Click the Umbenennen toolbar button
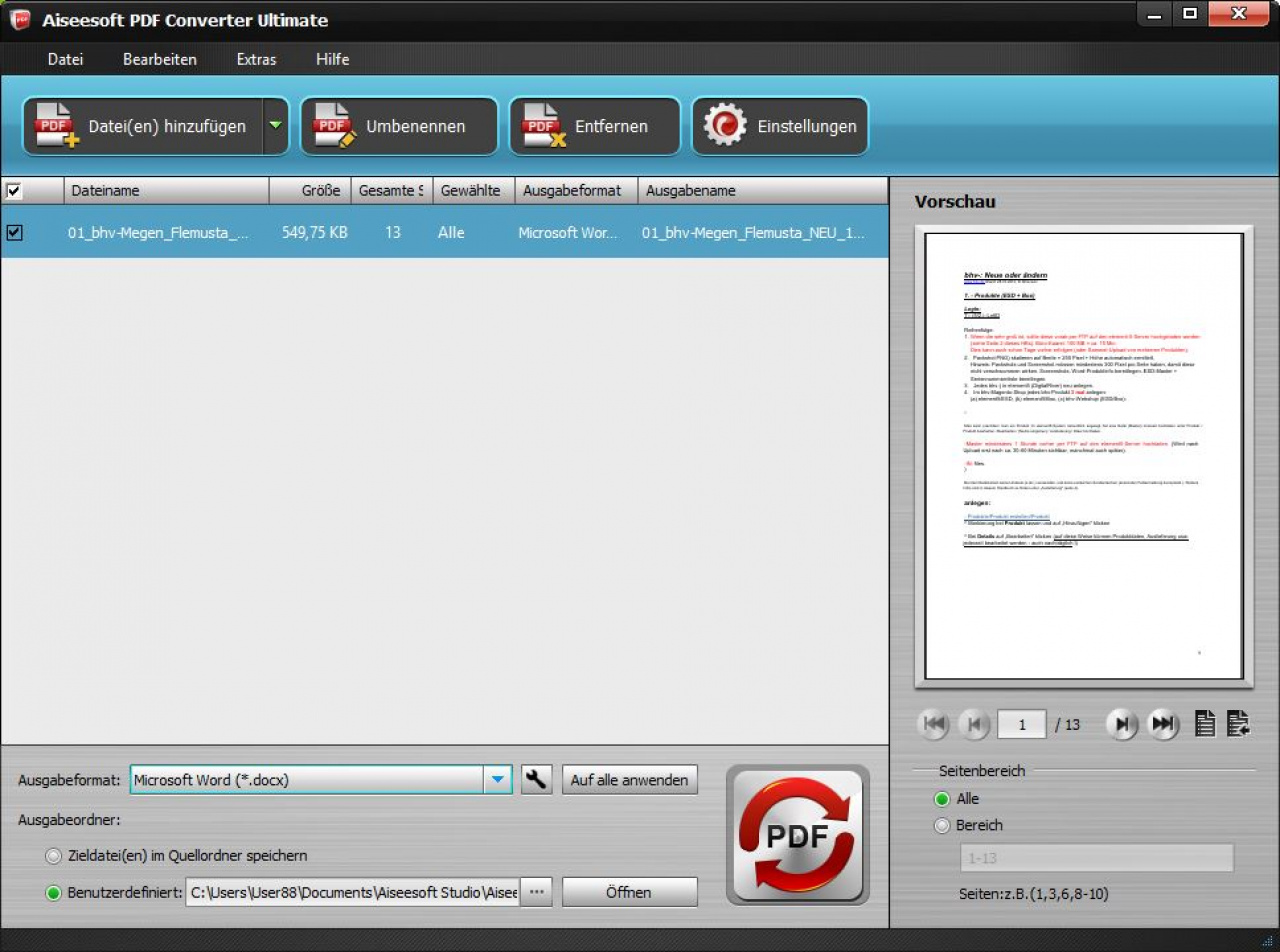This screenshot has height=952, width=1280. (399, 126)
